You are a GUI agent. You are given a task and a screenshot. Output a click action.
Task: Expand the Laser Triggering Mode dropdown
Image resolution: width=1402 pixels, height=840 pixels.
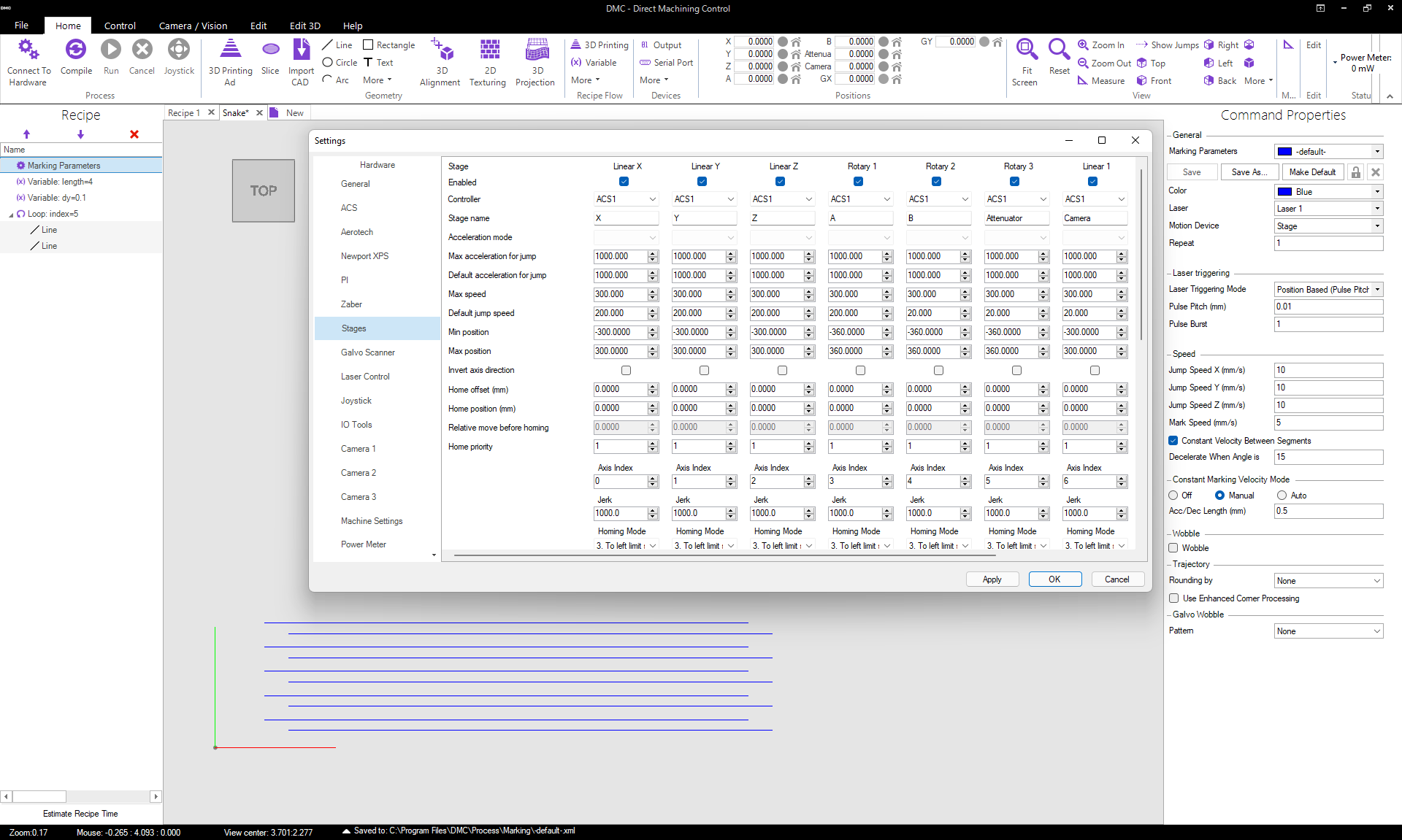pyautogui.click(x=1377, y=290)
